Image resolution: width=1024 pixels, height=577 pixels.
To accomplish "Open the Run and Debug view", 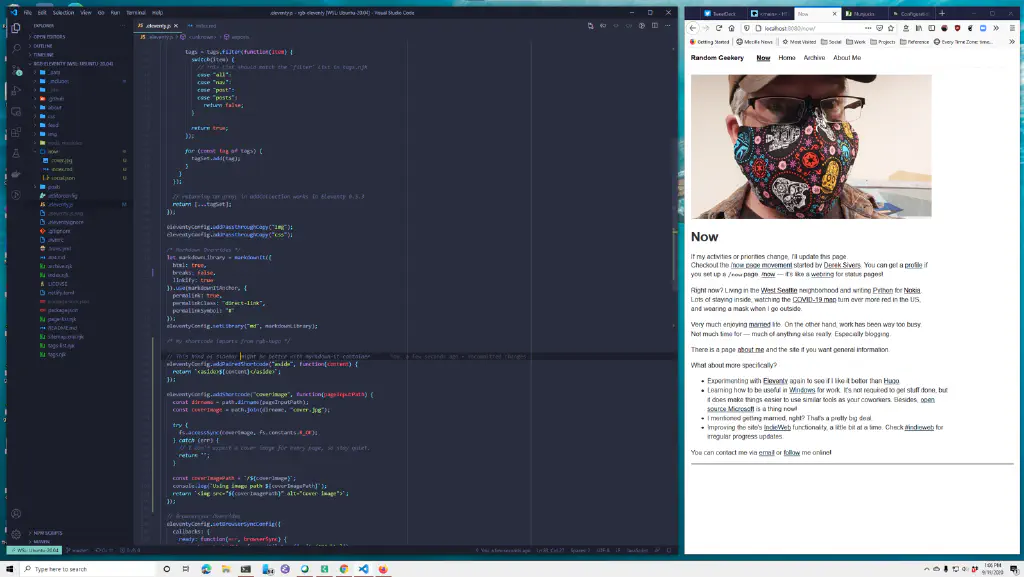I will pyautogui.click(x=16, y=91).
